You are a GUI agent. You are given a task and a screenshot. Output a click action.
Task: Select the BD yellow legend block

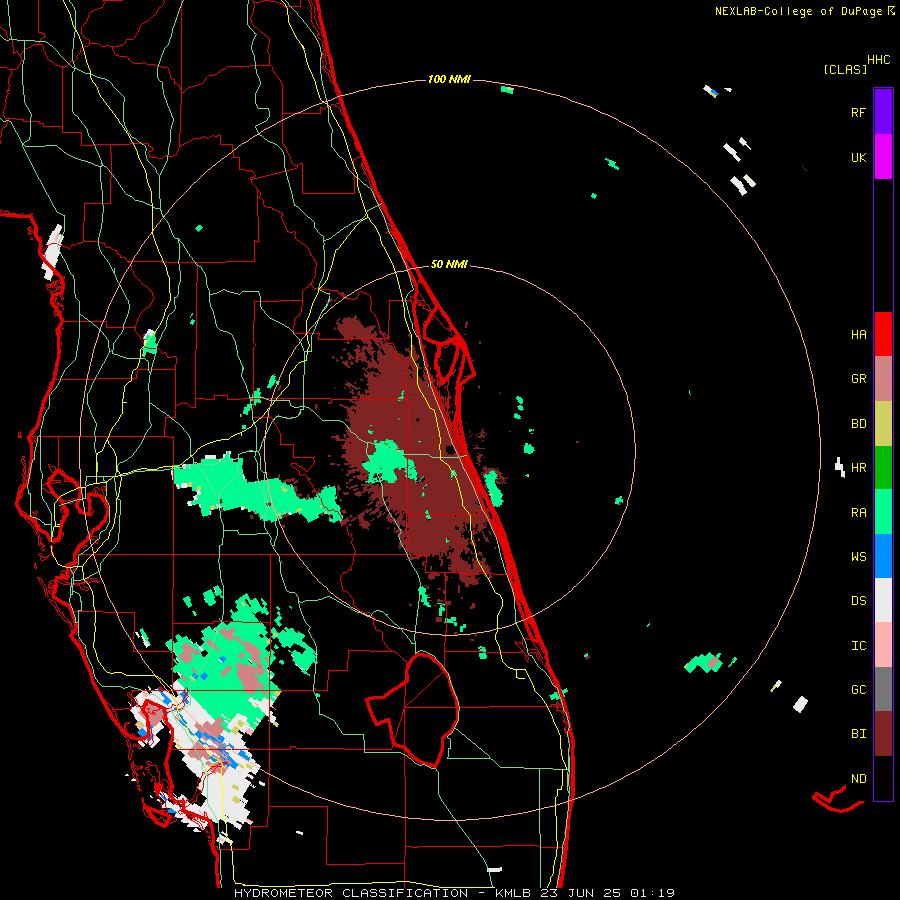pyautogui.click(x=883, y=423)
